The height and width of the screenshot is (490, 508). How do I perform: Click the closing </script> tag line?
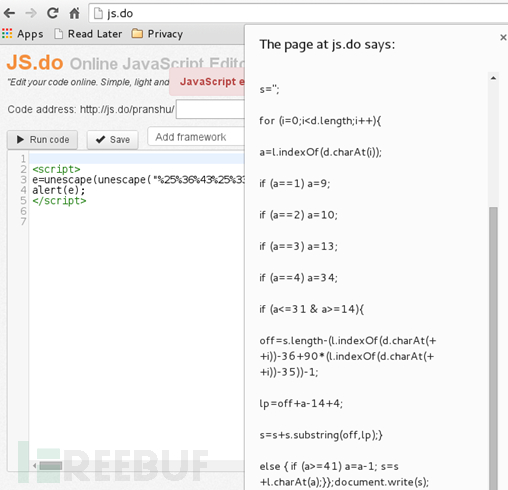pos(59,201)
